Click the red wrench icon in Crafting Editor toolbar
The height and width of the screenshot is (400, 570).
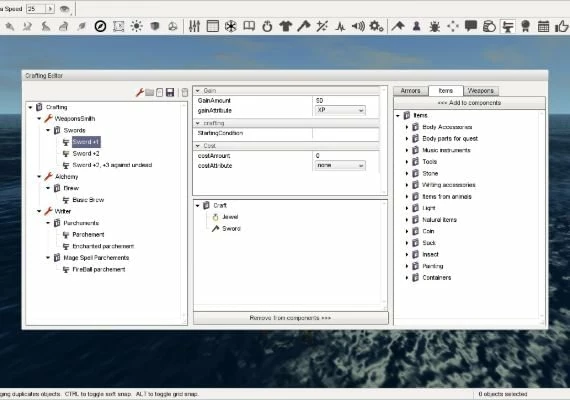(140, 92)
